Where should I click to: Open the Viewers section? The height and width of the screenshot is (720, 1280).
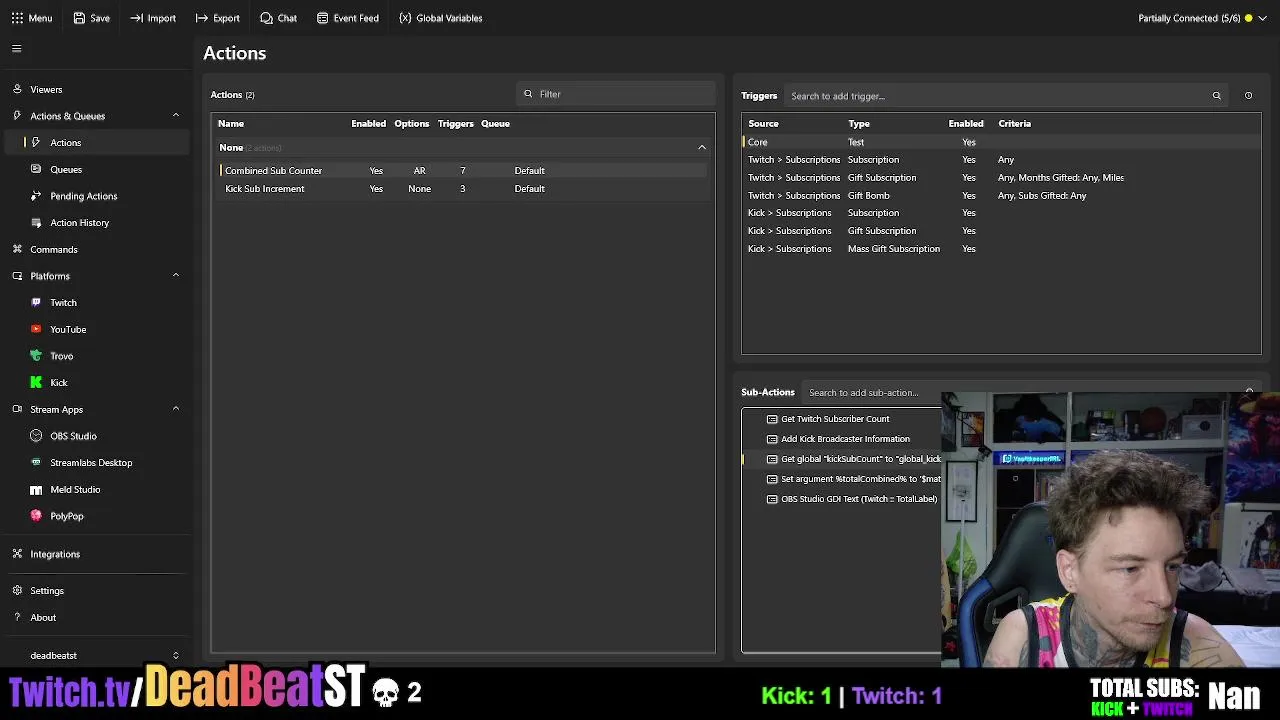pyautogui.click(x=46, y=89)
